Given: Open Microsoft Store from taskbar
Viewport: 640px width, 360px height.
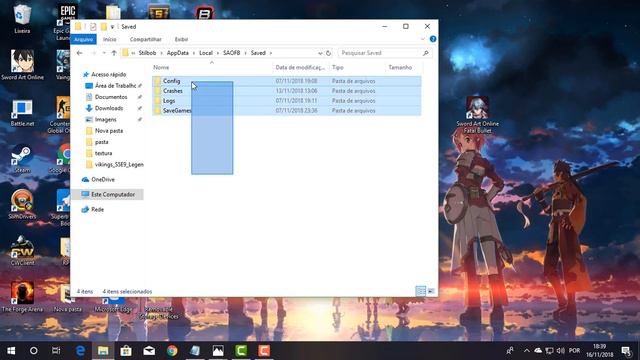Looking at the screenshot, I should (x=126, y=351).
